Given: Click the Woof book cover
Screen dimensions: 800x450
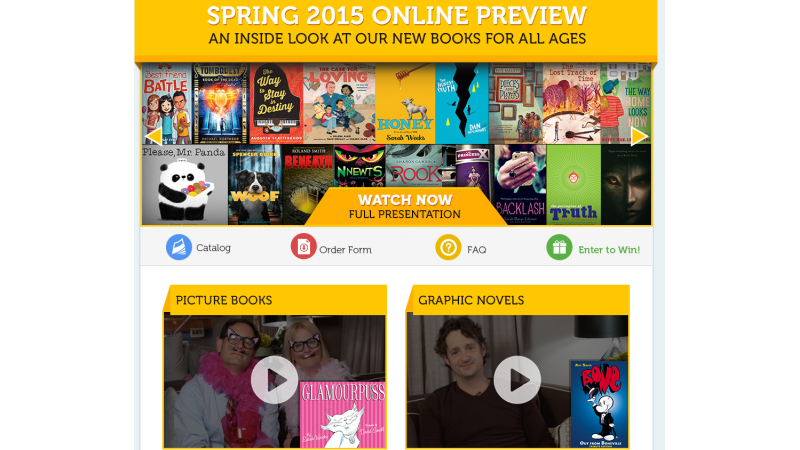Looking at the screenshot, I should click(255, 185).
